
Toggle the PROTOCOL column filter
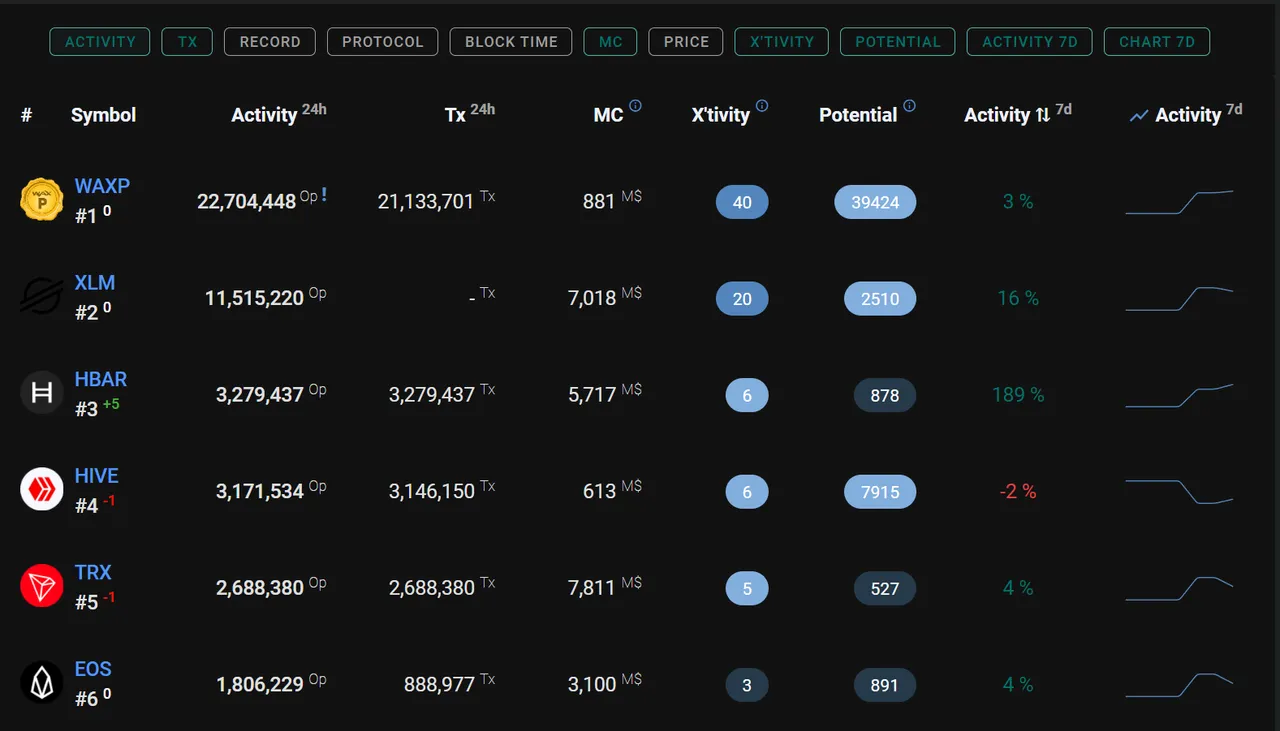[x=383, y=42]
